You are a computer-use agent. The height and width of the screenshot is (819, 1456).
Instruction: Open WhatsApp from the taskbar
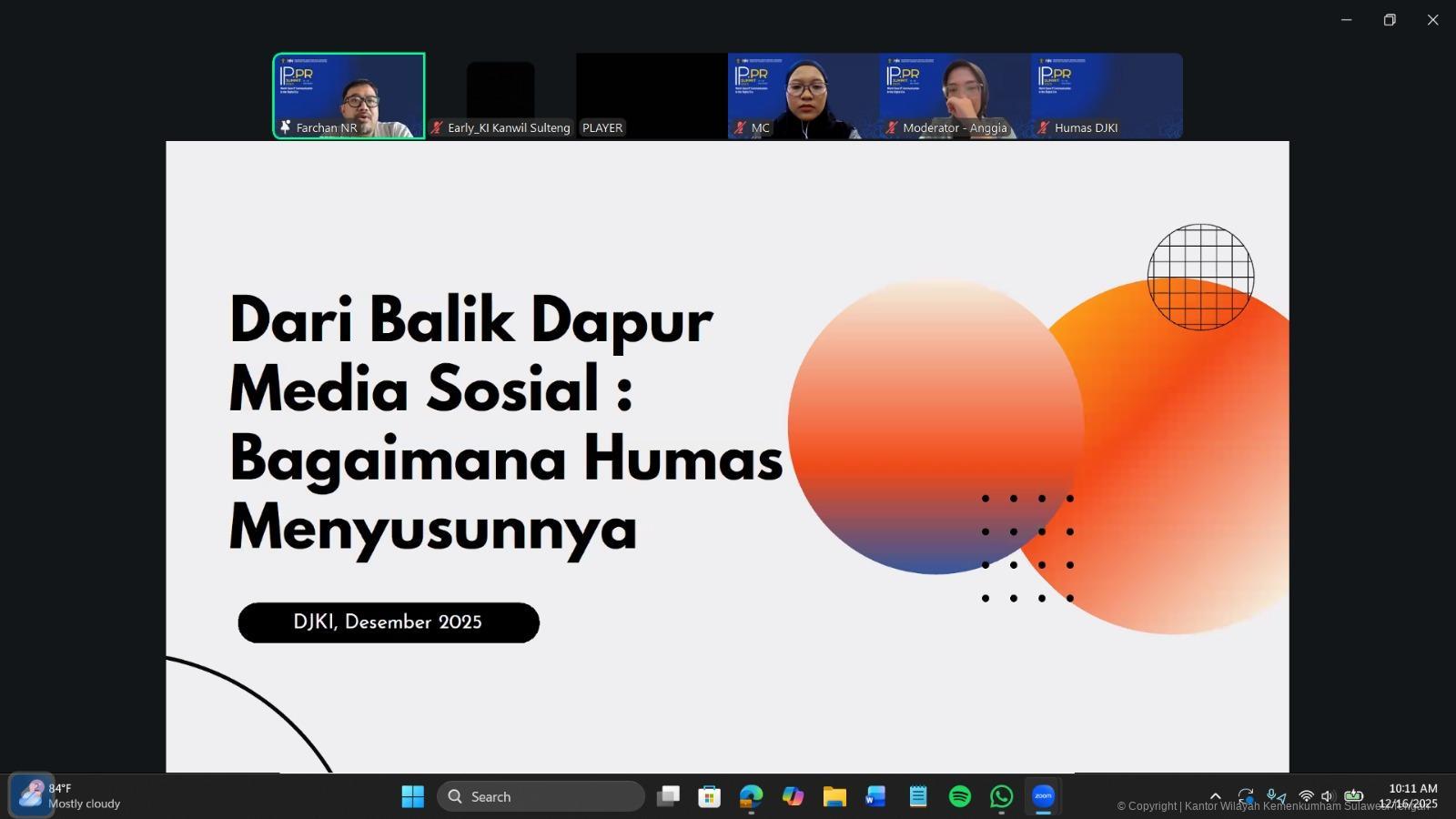pos(1001,796)
